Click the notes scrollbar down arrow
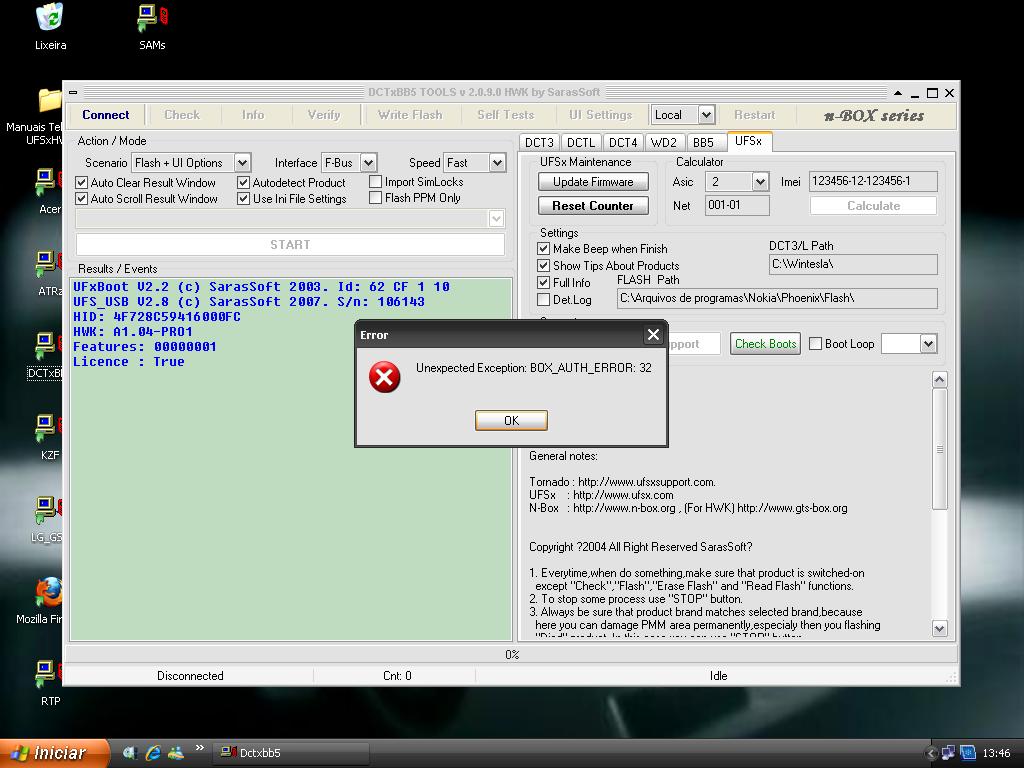Image resolution: width=1024 pixels, height=768 pixels. point(940,629)
